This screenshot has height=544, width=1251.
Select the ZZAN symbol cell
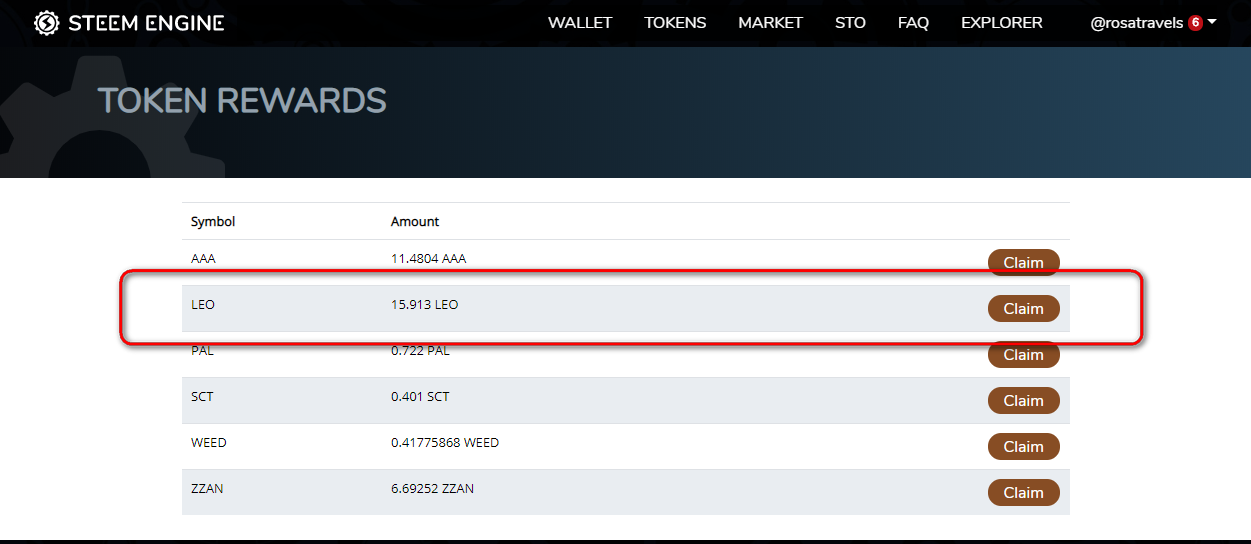point(207,489)
